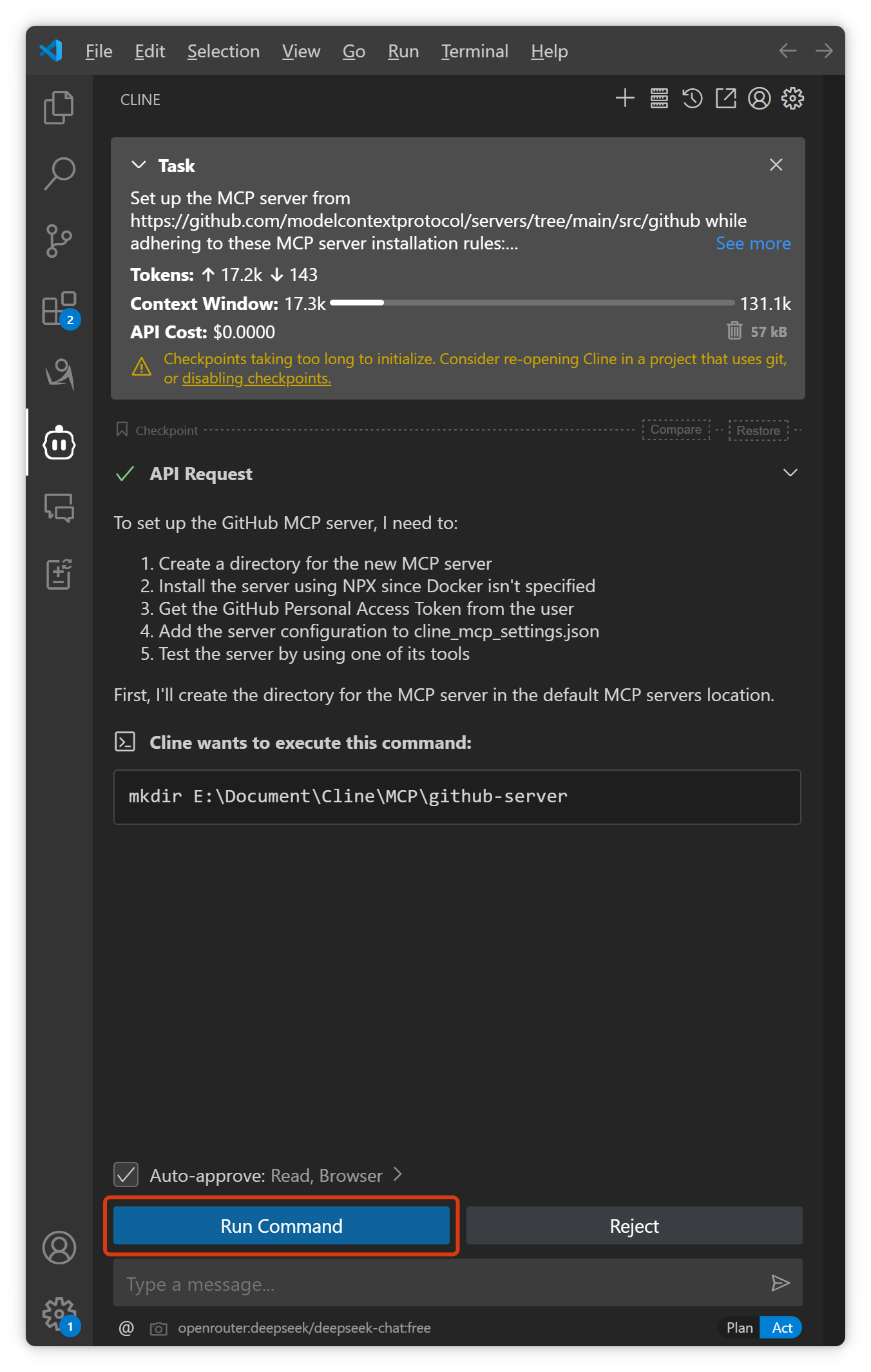Switch to Plan mode
Image resolution: width=871 pixels, height=1372 pixels.
pos(739,1328)
